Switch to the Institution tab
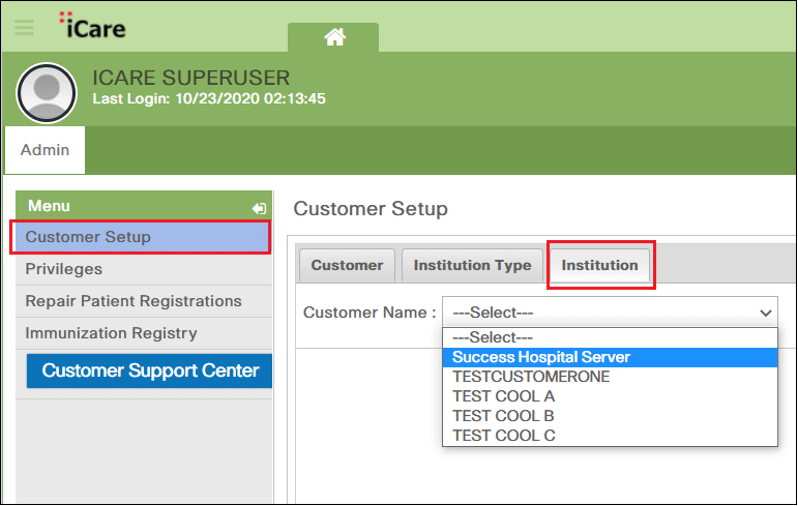 600,265
